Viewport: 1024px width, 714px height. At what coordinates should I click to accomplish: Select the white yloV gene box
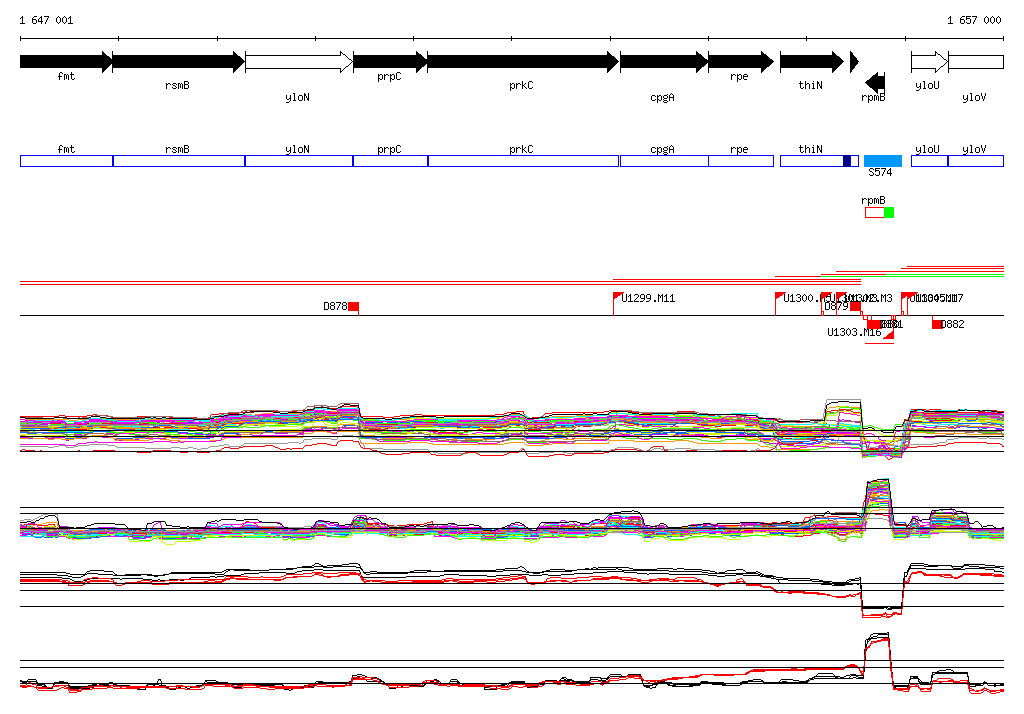976,62
